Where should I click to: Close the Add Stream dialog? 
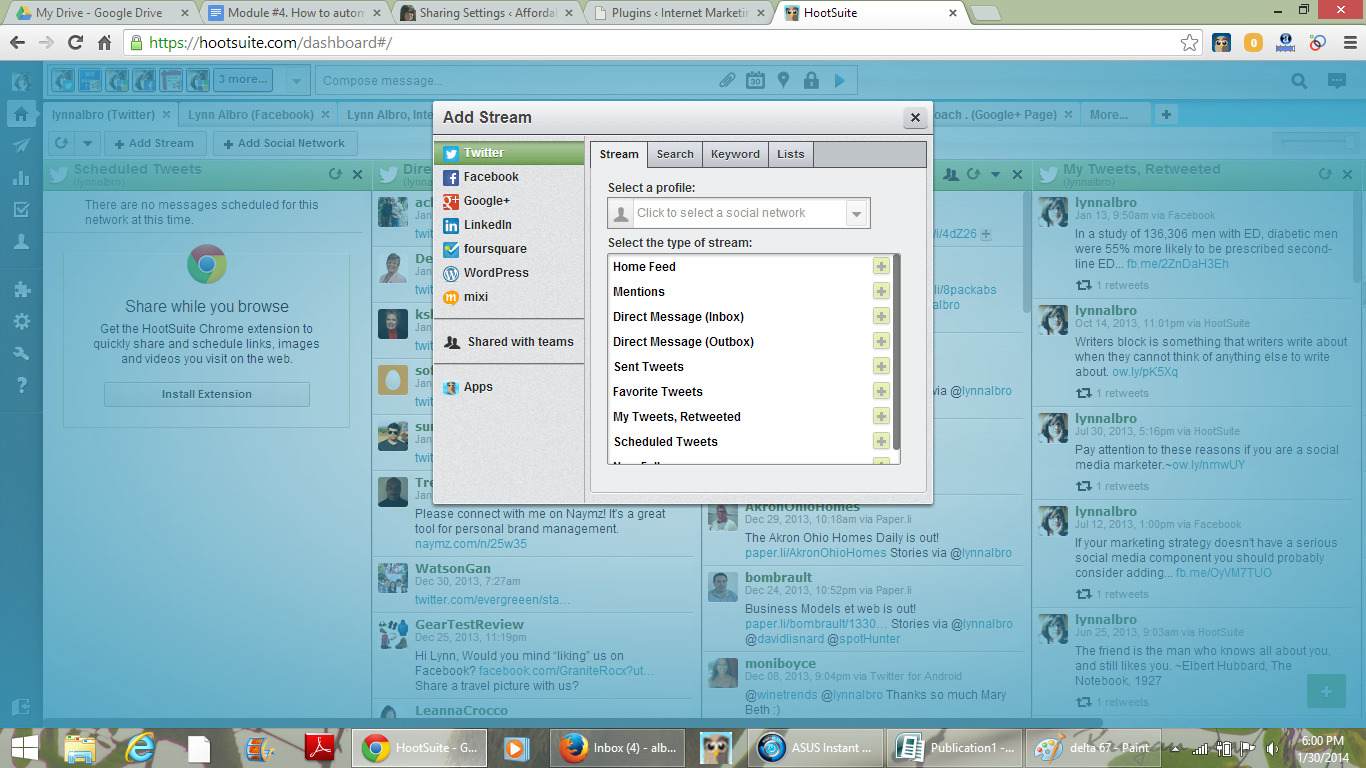914,117
